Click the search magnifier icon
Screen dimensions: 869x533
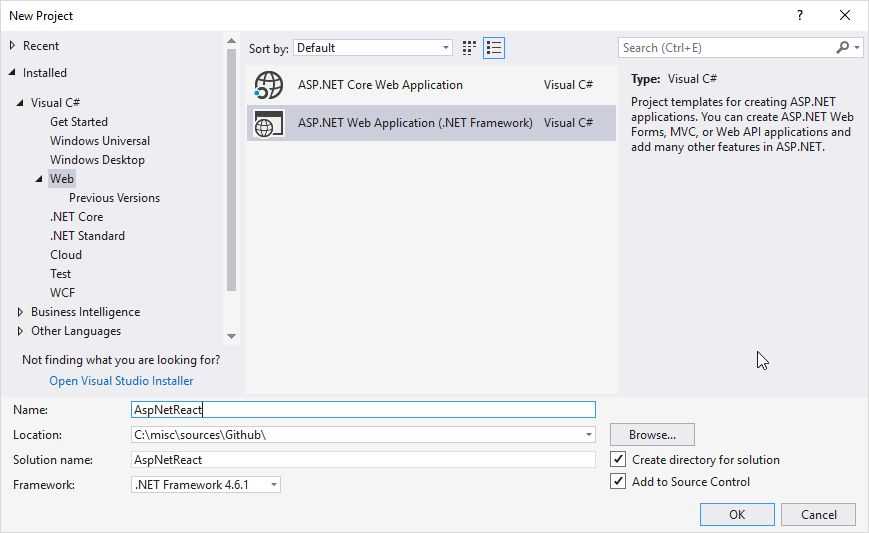[843, 48]
